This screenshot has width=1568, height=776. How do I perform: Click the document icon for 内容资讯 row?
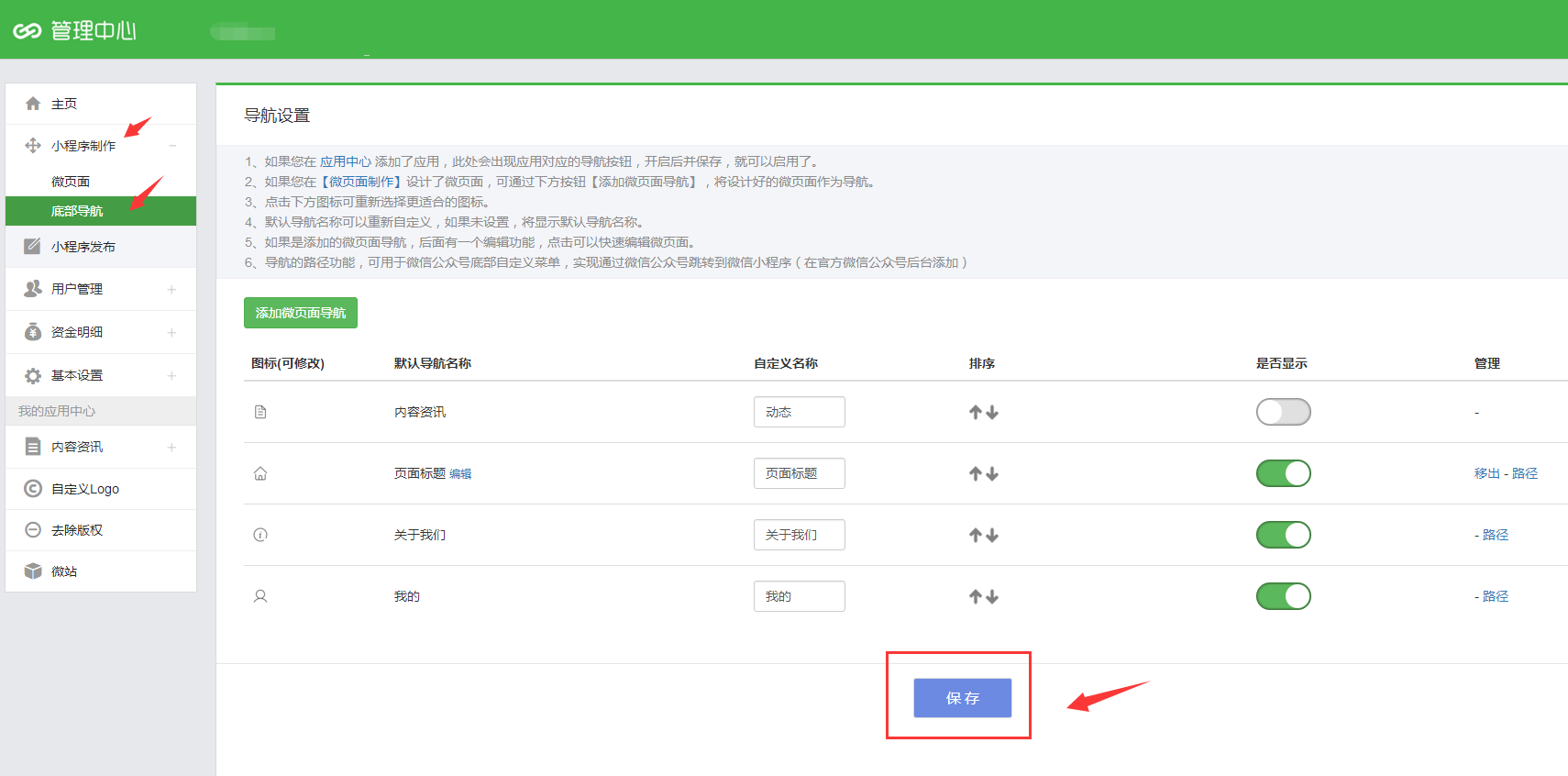click(260, 412)
